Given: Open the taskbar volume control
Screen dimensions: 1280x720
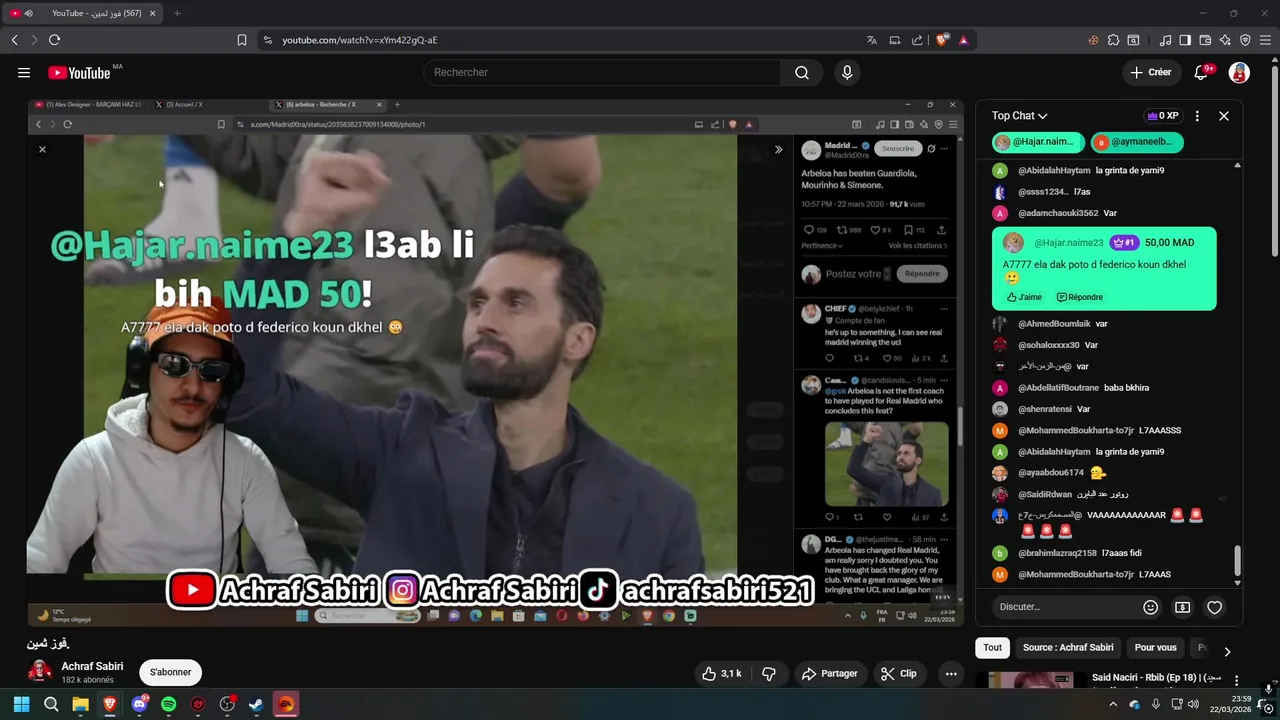Looking at the screenshot, I should (x=1192, y=704).
